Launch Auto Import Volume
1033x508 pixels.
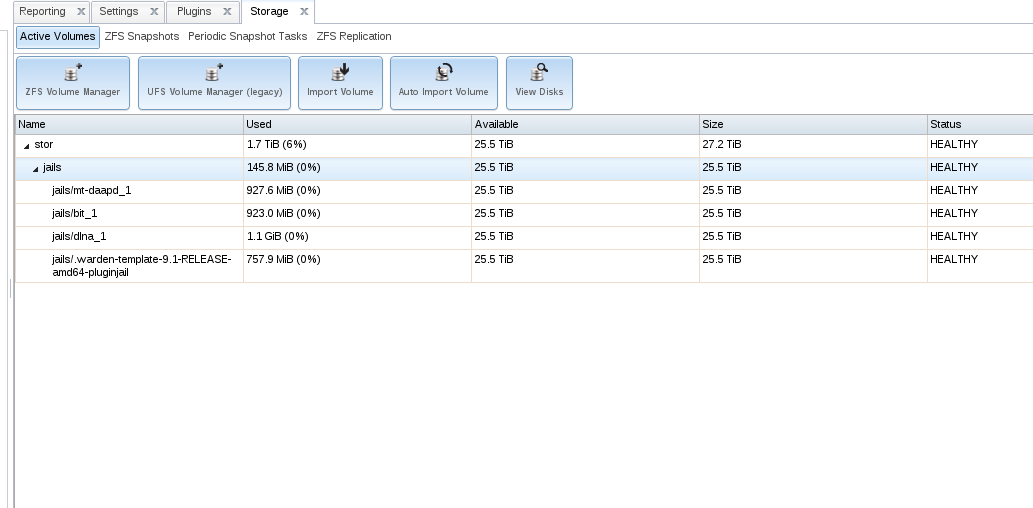click(443, 82)
